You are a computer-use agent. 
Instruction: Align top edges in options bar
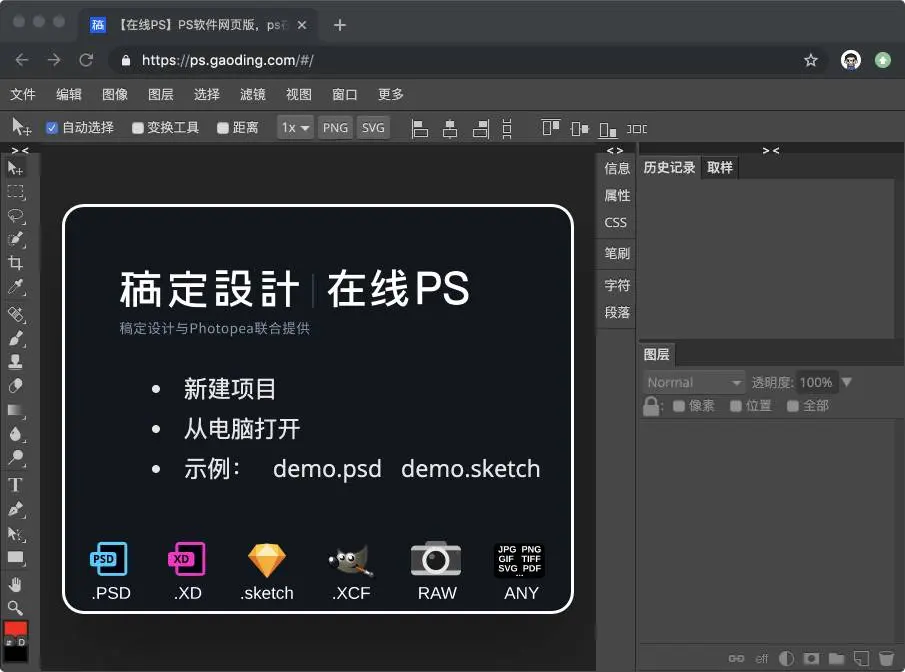click(x=551, y=128)
